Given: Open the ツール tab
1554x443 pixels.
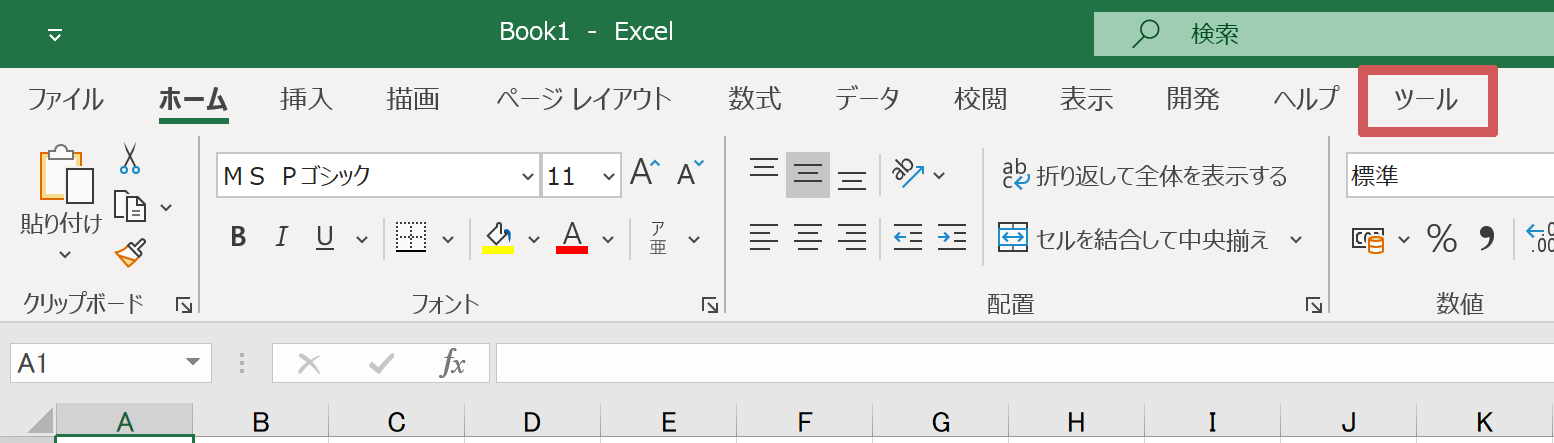Looking at the screenshot, I should [1426, 99].
